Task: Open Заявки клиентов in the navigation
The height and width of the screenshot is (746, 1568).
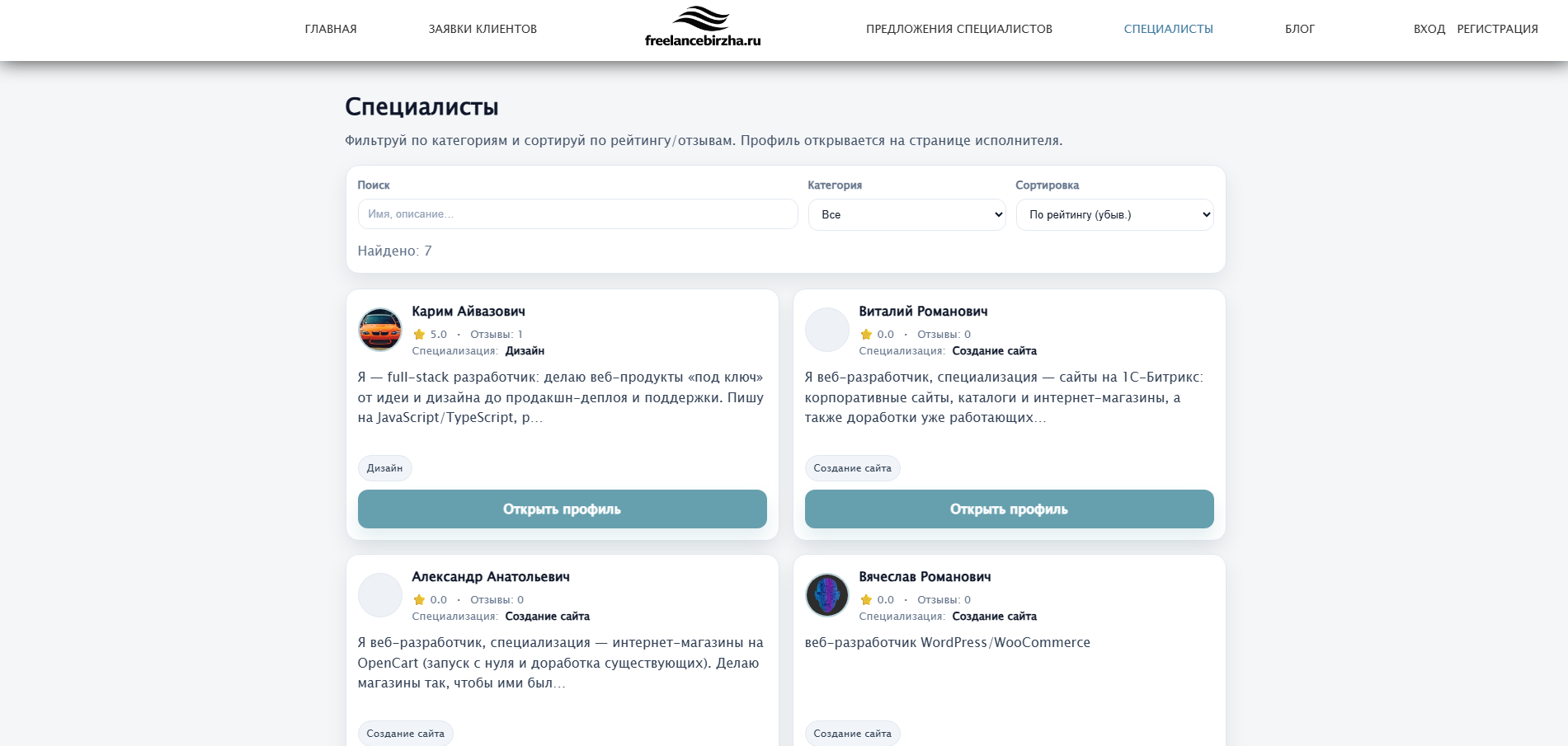Action: tap(483, 29)
